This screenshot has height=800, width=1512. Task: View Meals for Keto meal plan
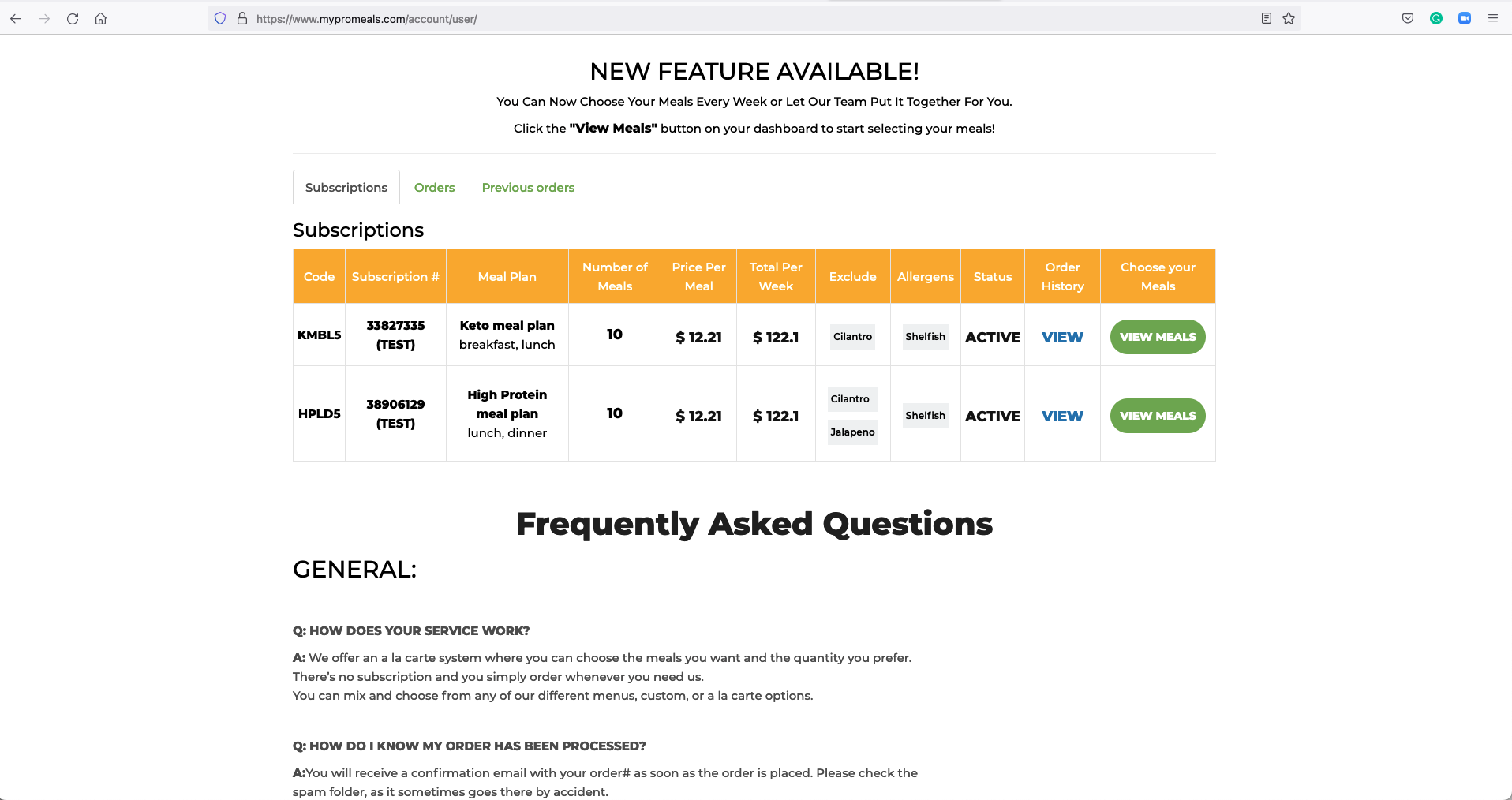[x=1158, y=337]
